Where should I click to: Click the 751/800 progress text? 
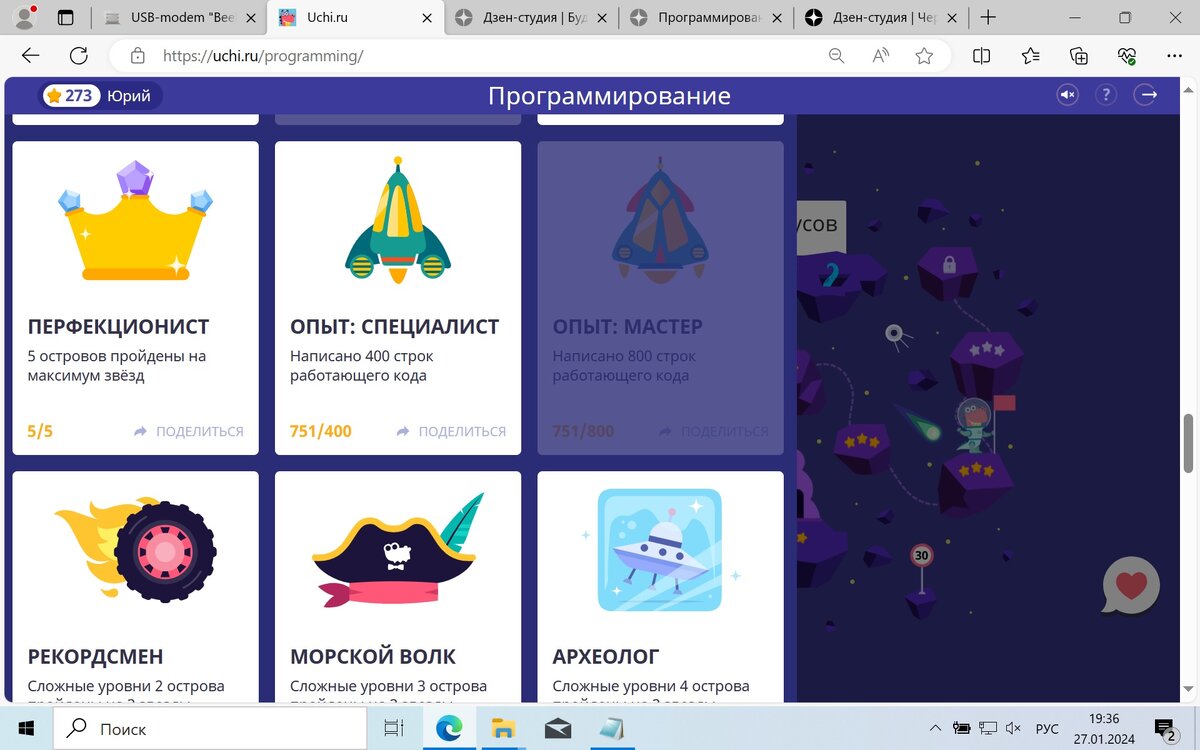[x=583, y=432]
